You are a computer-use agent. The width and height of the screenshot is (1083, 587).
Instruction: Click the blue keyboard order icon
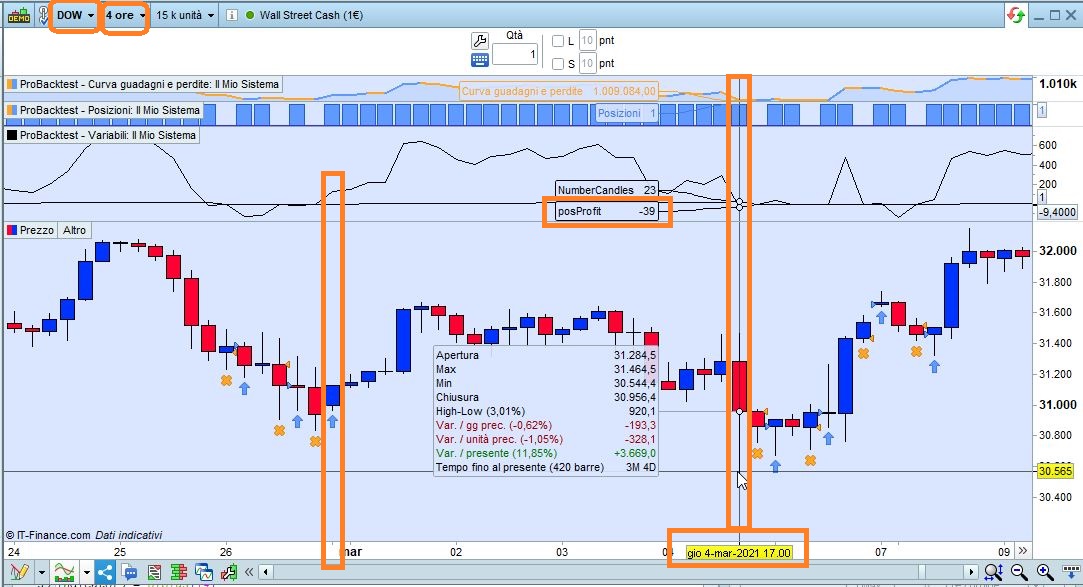[x=480, y=60]
